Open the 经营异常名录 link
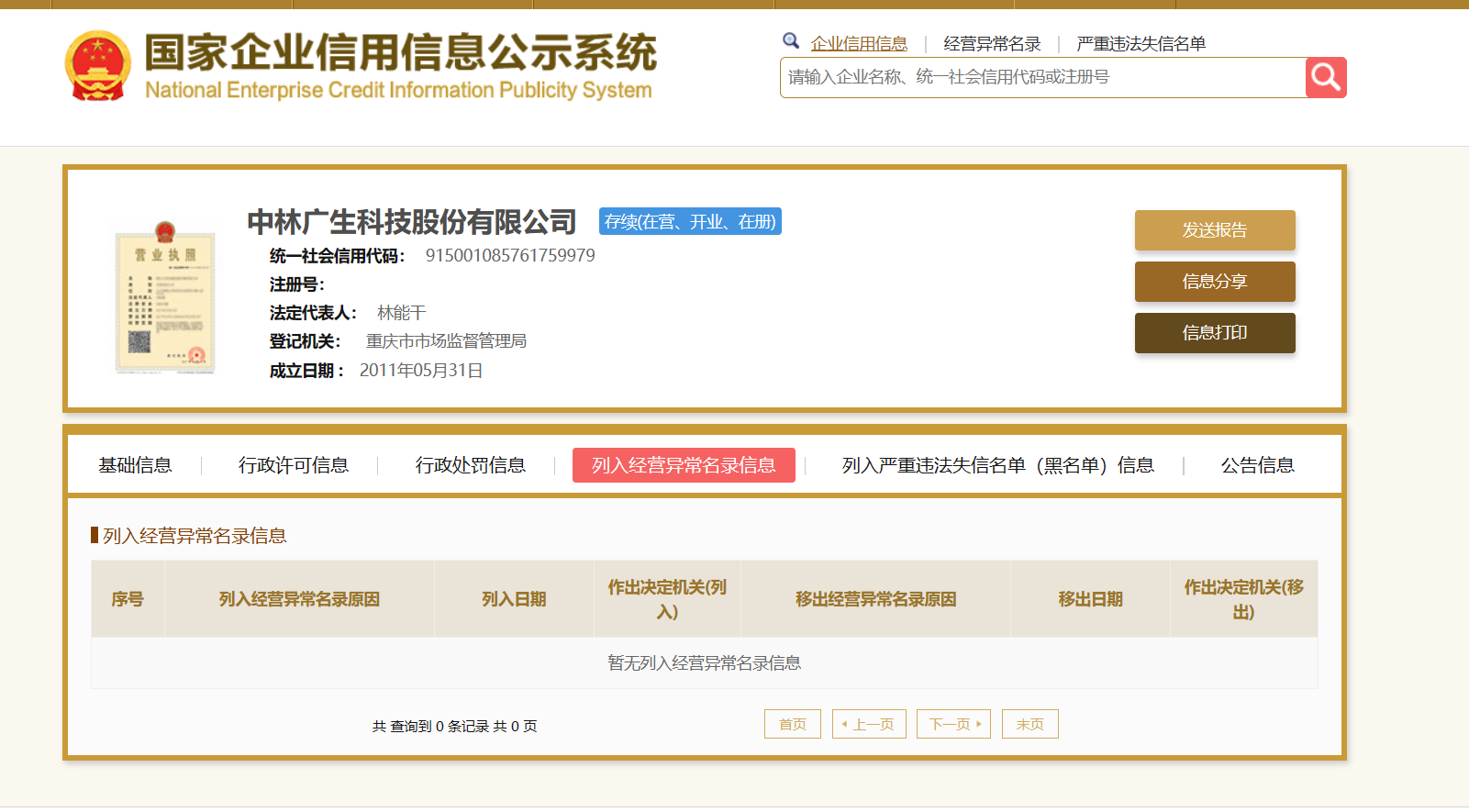 [992, 43]
